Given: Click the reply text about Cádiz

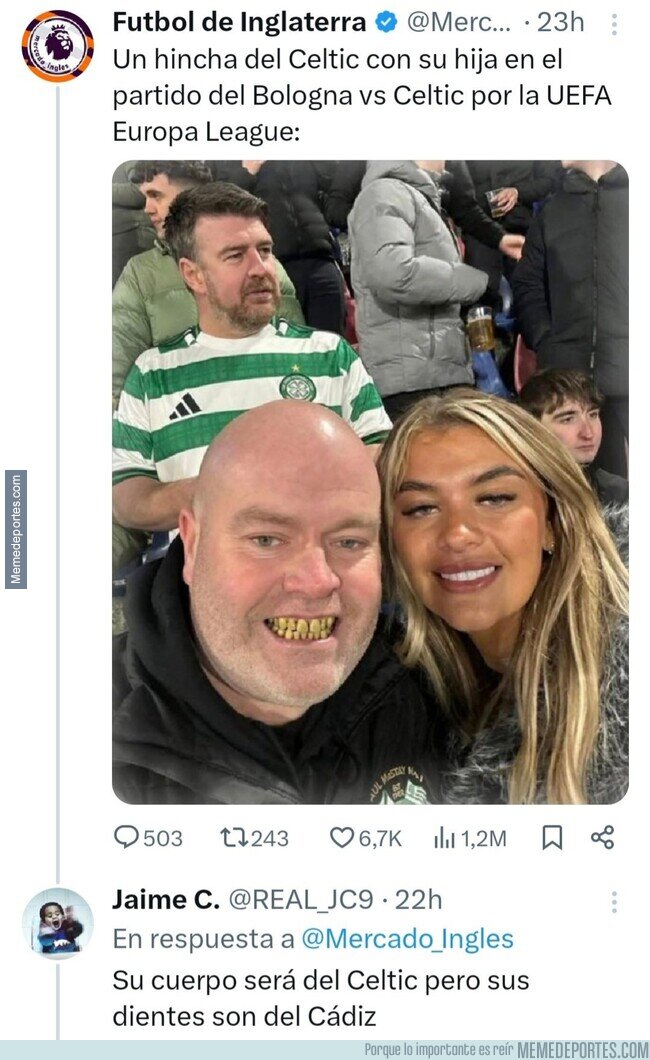Looking at the screenshot, I should point(320,997).
